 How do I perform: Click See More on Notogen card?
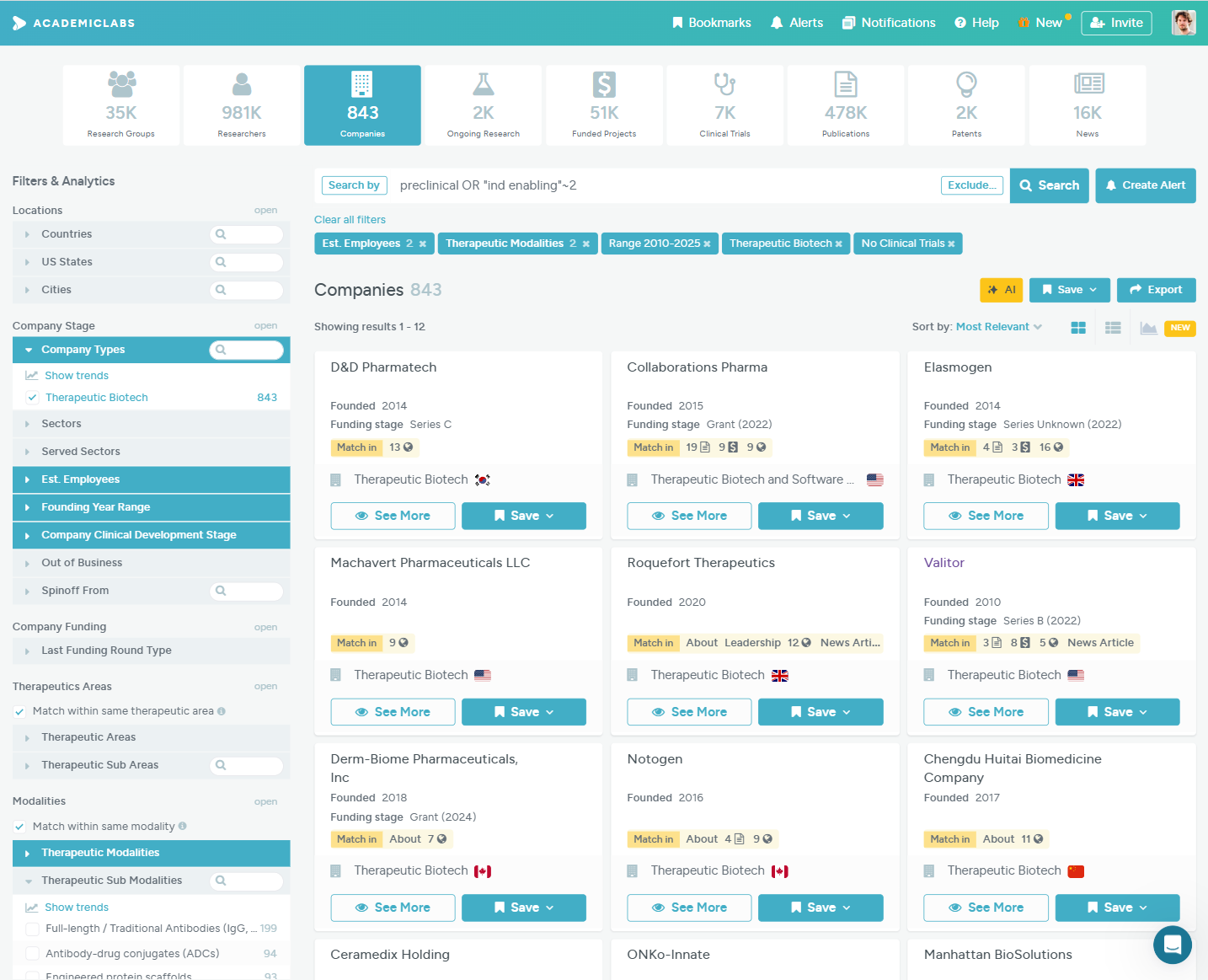(690, 908)
